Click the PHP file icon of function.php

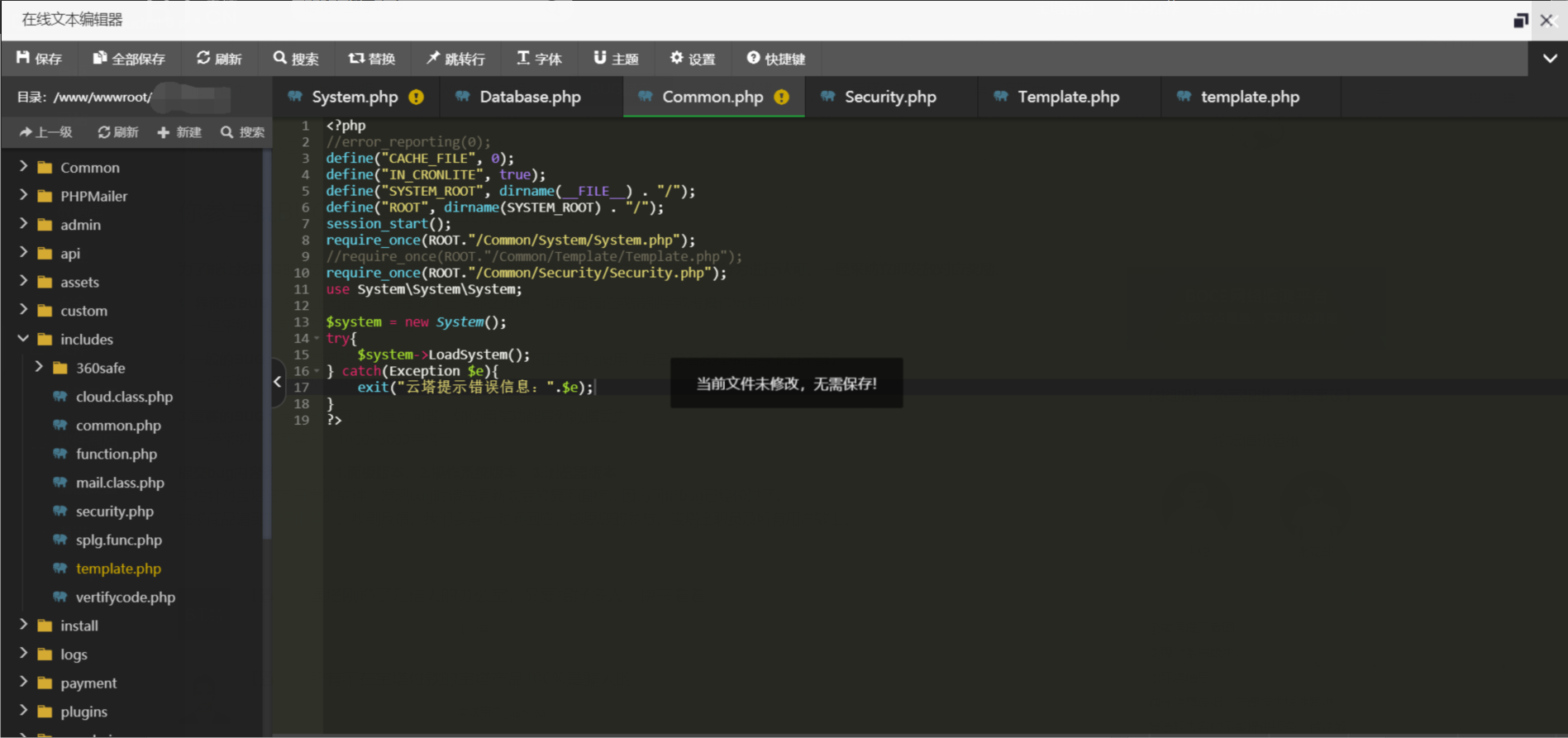tap(60, 454)
